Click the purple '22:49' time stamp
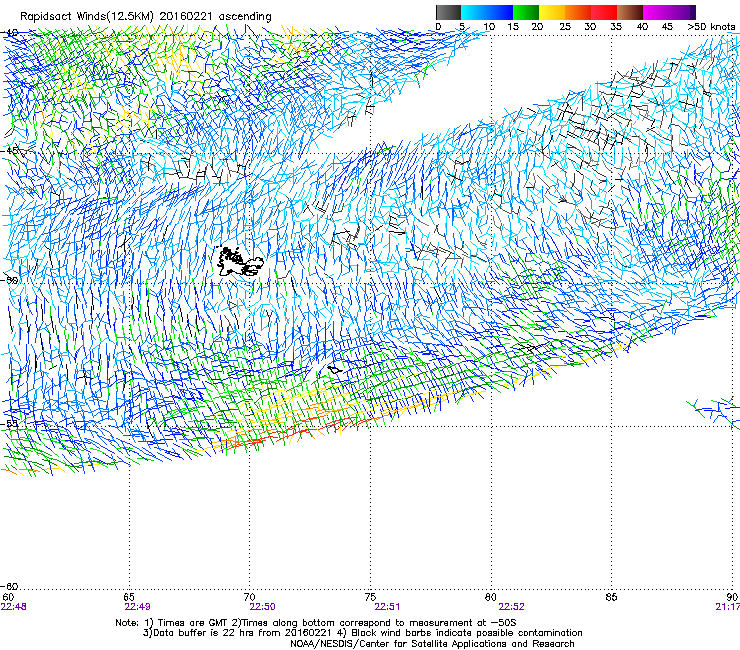This screenshot has width=740, height=650. pos(137,607)
